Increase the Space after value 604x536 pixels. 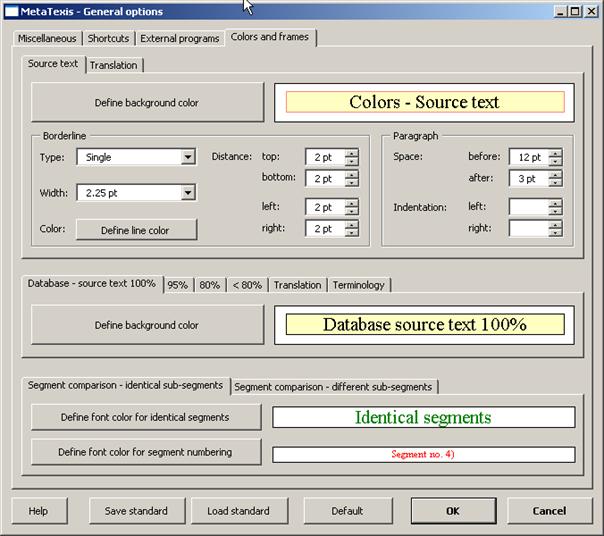click(x=555, y=175)
